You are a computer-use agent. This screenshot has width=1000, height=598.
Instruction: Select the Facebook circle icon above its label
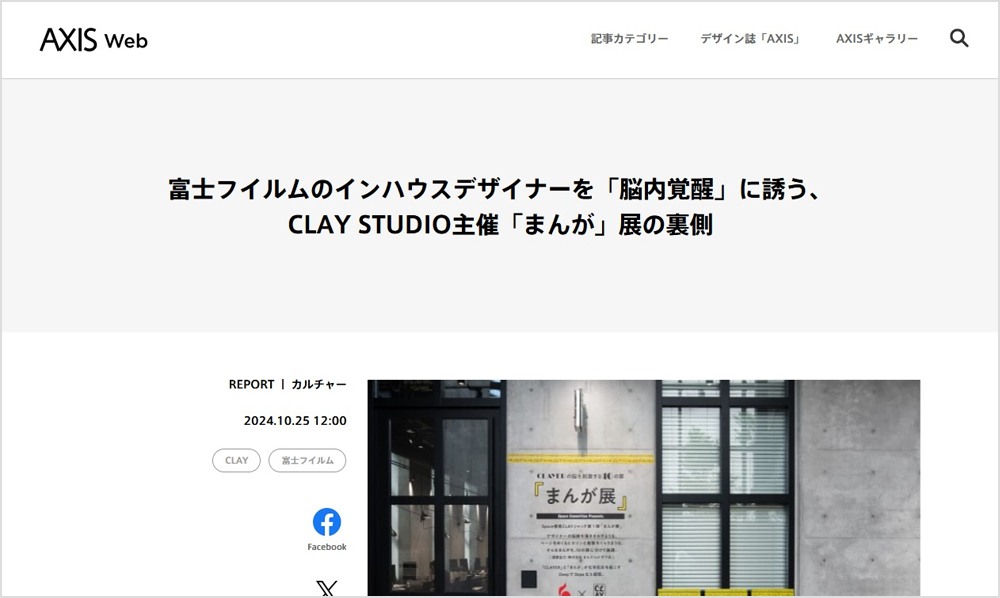[326, 522]
